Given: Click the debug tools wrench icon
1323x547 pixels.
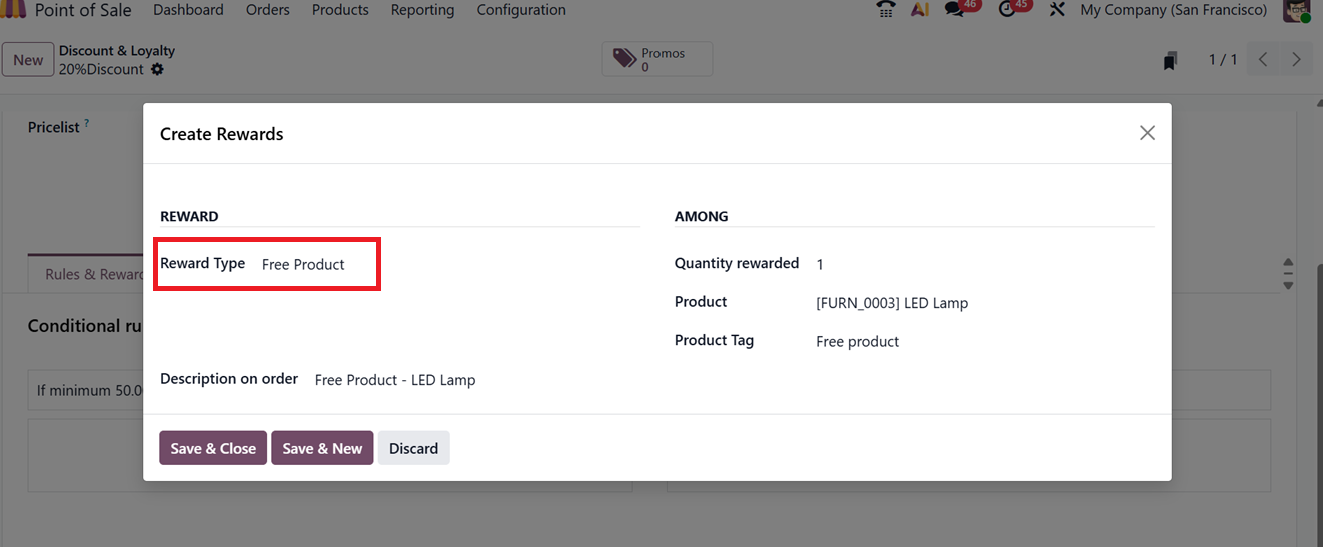Looking at the screenshot, I should [1057, 10].
